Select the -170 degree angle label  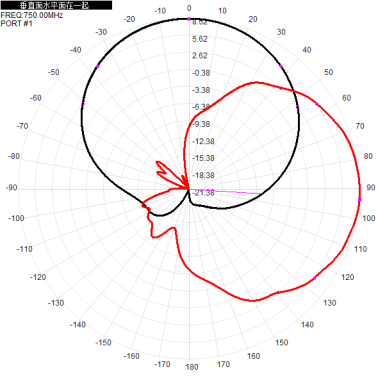click(x=162, y=364)
